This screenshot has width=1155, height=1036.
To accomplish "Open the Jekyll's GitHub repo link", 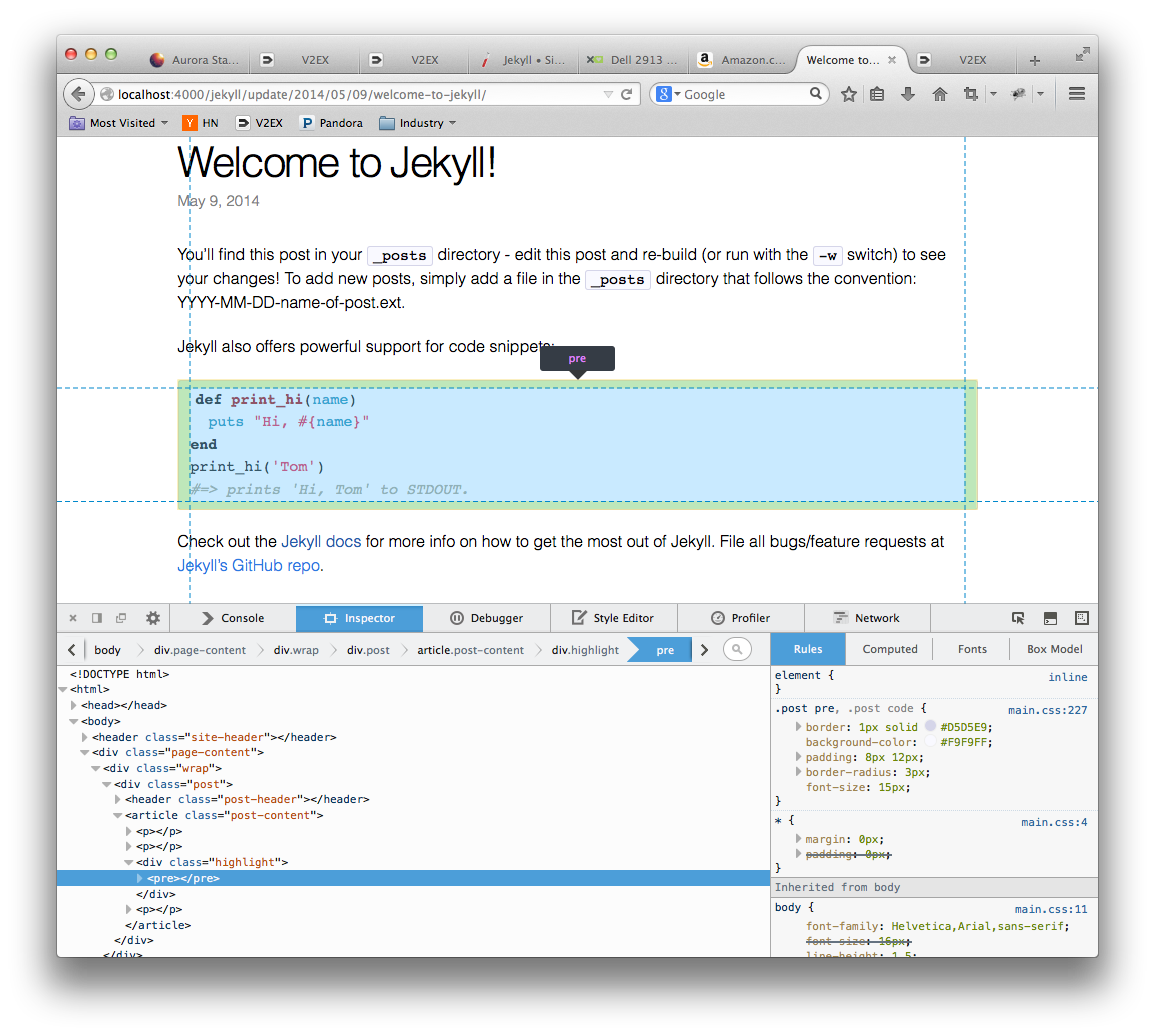I will [249, 565].
